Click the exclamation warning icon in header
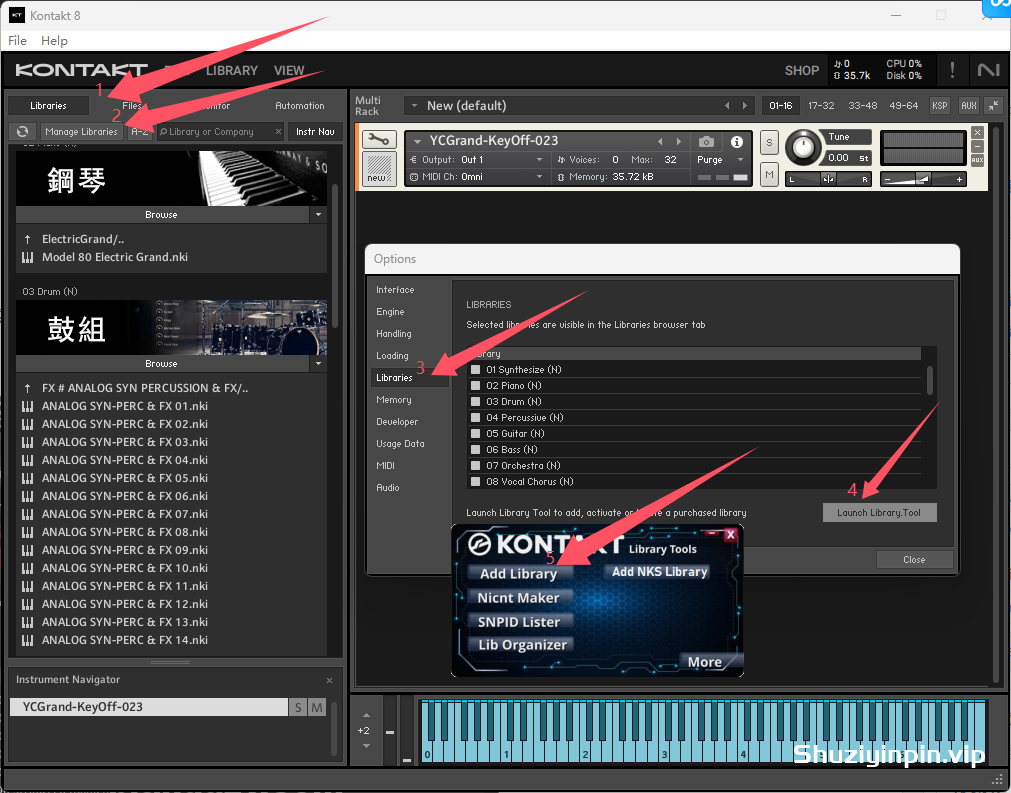Screen dimensions: 1011x793 point(952,70)
